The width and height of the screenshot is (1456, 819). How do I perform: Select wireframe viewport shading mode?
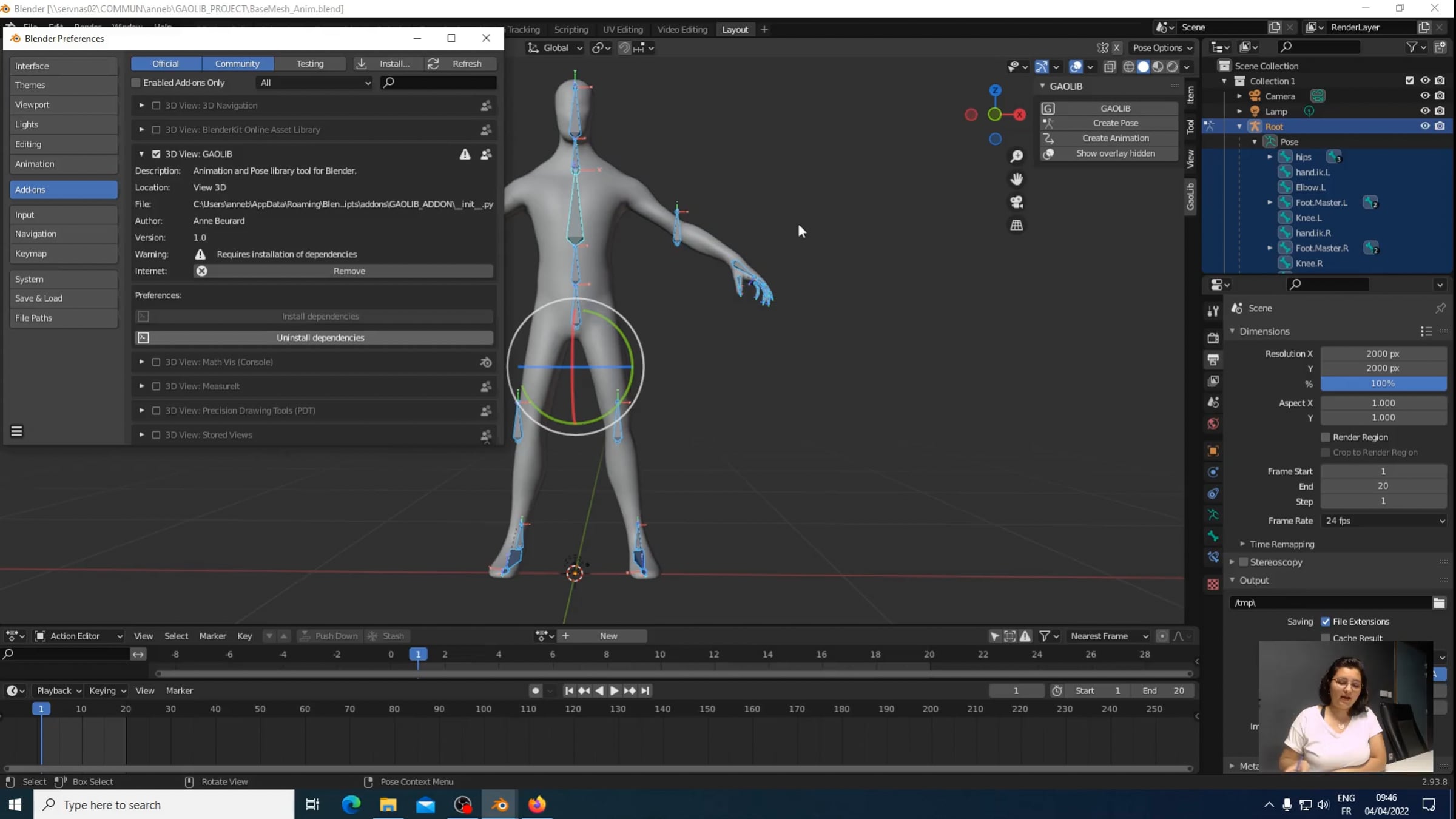click(x=1128, y=67)
